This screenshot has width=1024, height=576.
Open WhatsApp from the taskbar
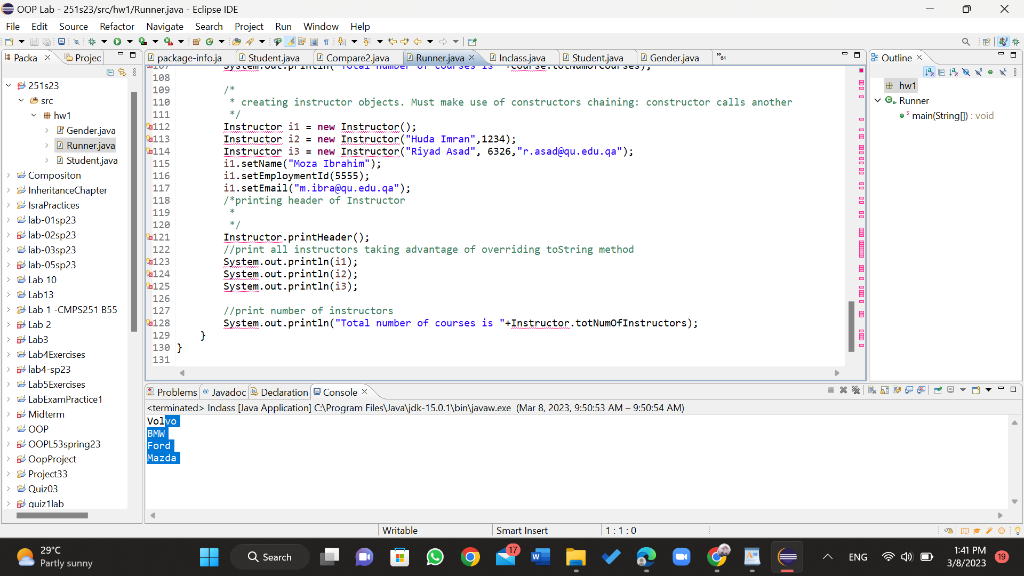[435, 557]
